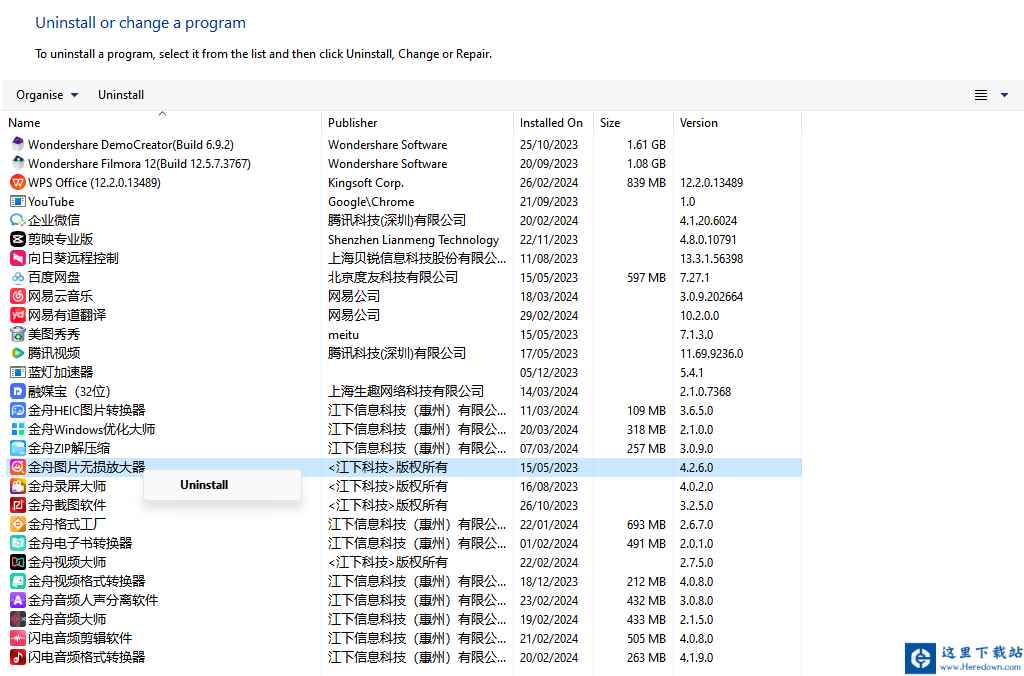Click the 金舟音频大师 icon
Screen dimensions: 1024x676
(x=18, y=619)
